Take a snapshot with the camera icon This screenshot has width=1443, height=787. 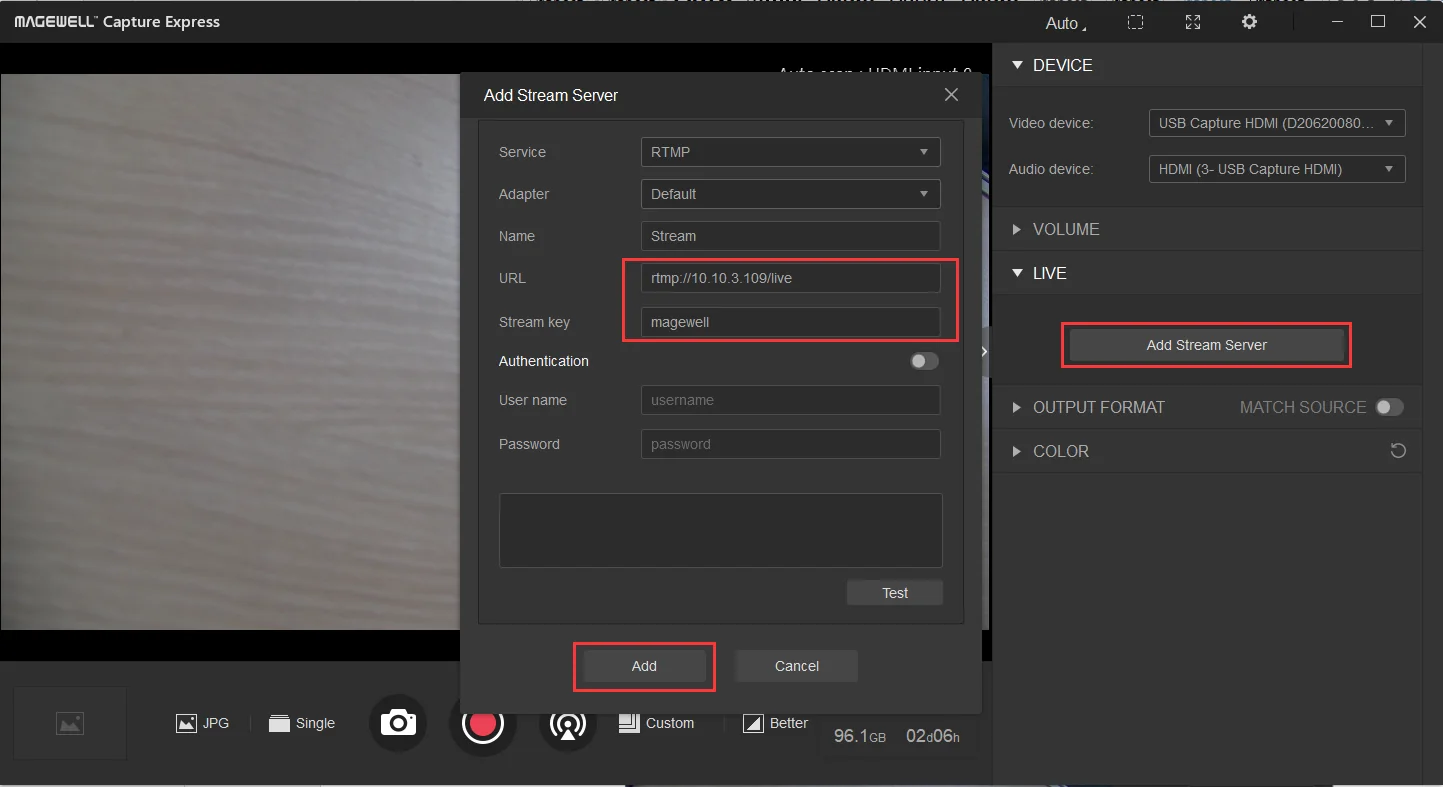[x=398, y=723]
